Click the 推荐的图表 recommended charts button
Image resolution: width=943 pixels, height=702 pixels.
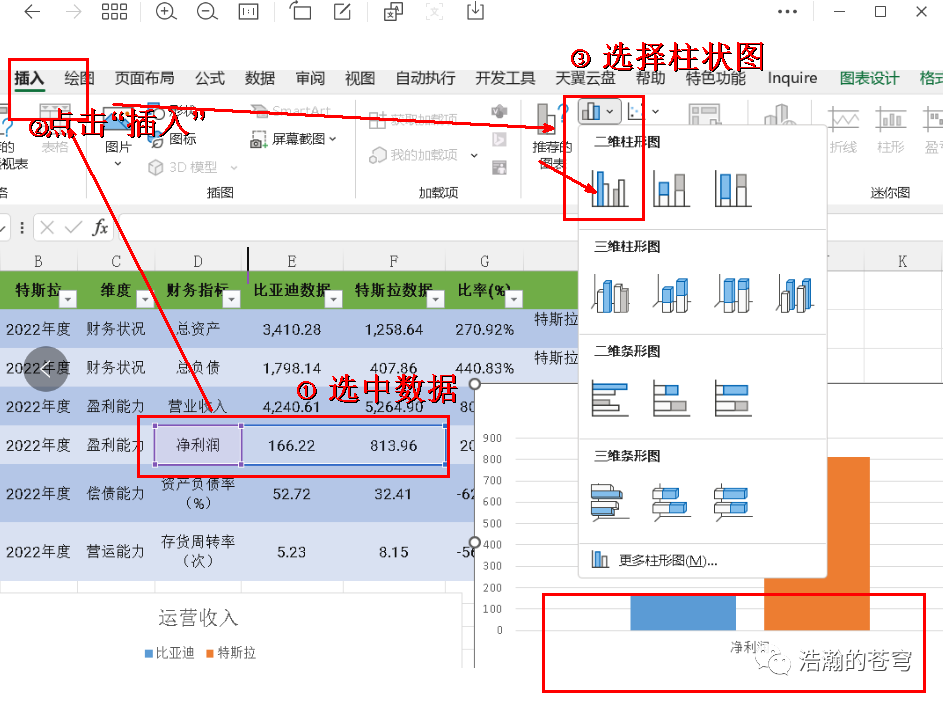(x=551, y=136)
